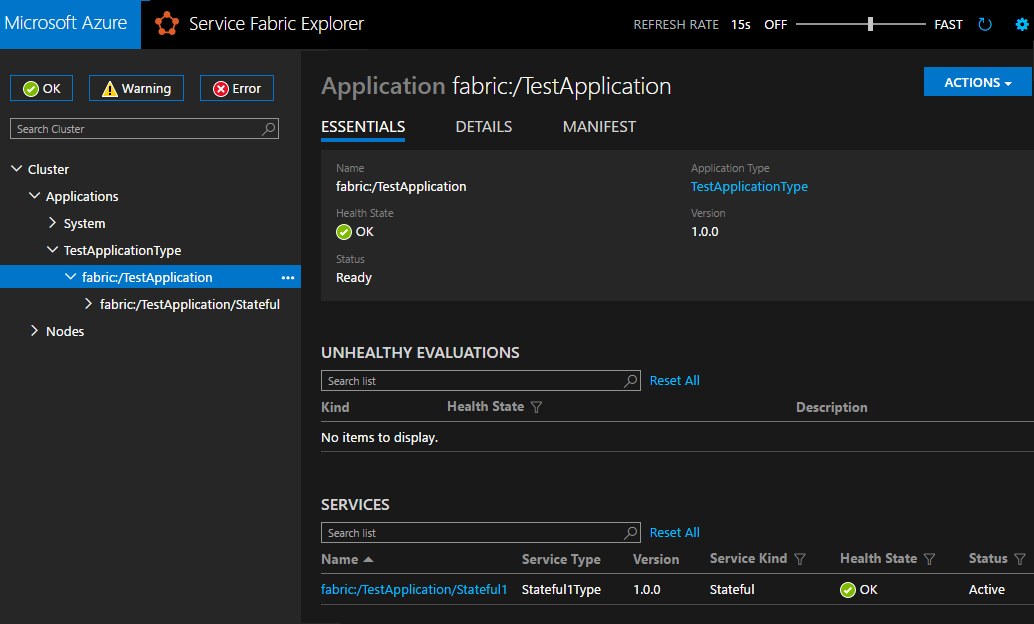Click the Status column filter icon
The image size is (1034, 624).
(1019, 559)
